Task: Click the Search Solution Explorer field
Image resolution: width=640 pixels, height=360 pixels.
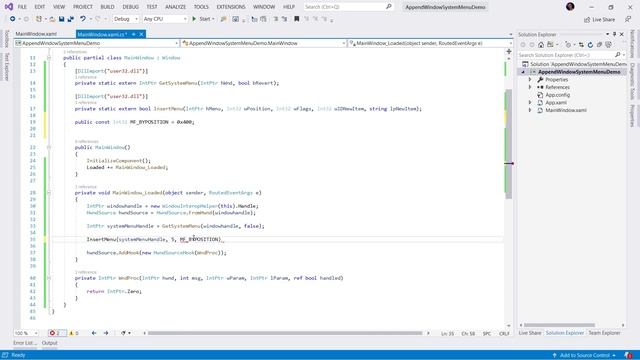Action: pos(571,55)
